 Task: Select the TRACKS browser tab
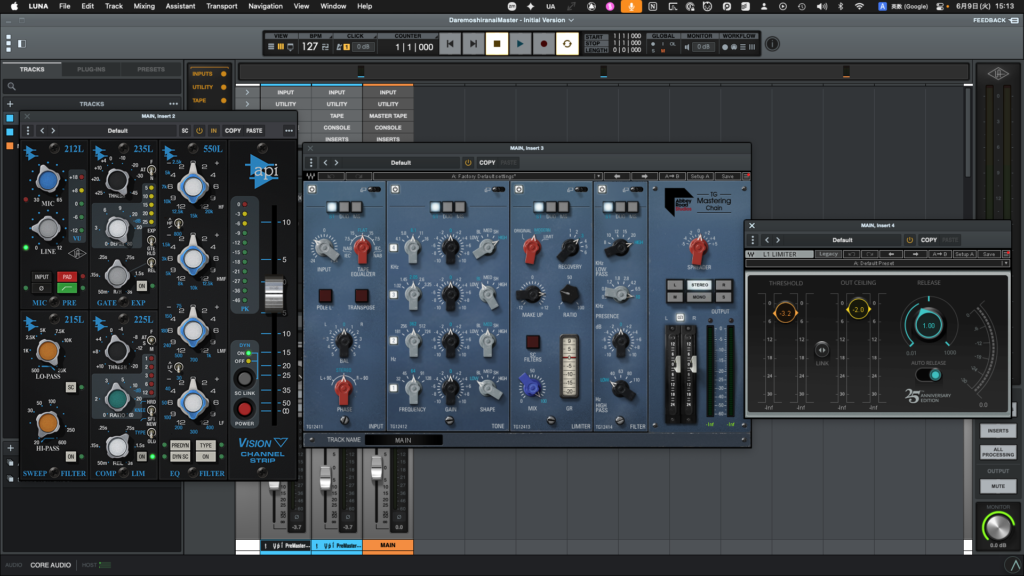pyautogui.click(x=32, y=69)
